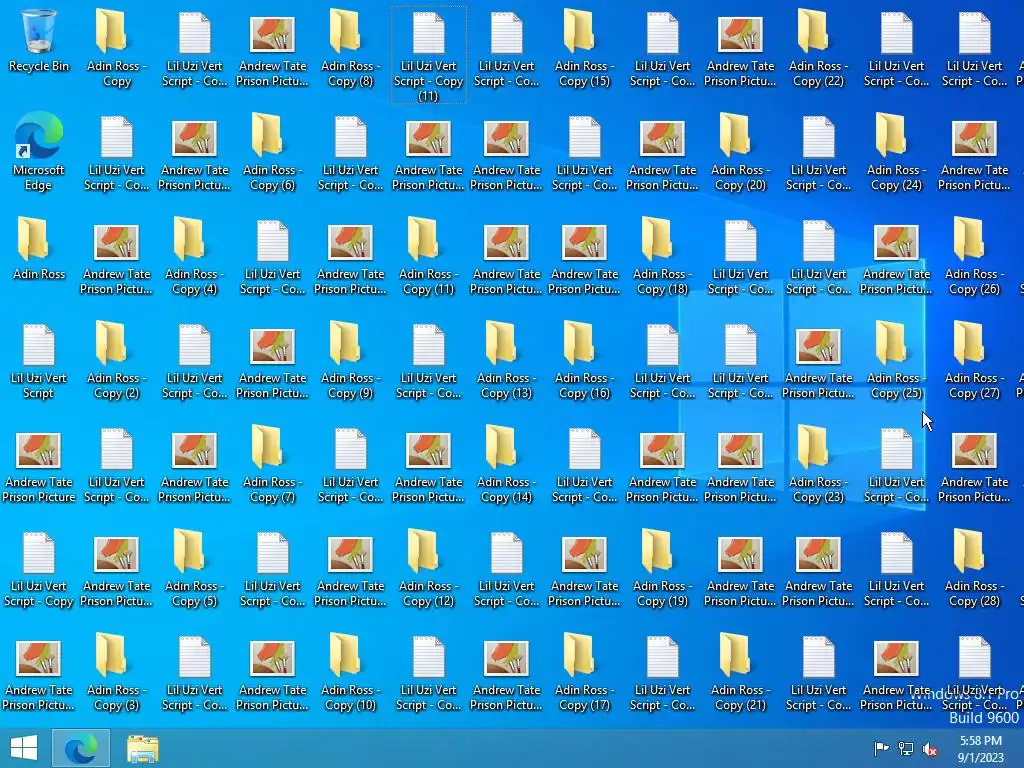Select Adin Ross - Copy (26) folder
This screenshot has width=1024, height=768.
point(974,257)
